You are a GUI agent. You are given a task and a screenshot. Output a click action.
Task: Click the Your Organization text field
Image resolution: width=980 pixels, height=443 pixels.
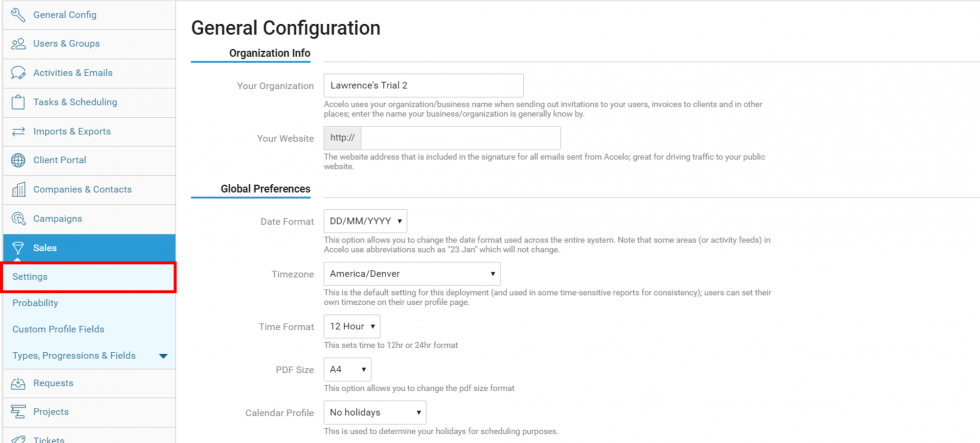tap(424, 86)
